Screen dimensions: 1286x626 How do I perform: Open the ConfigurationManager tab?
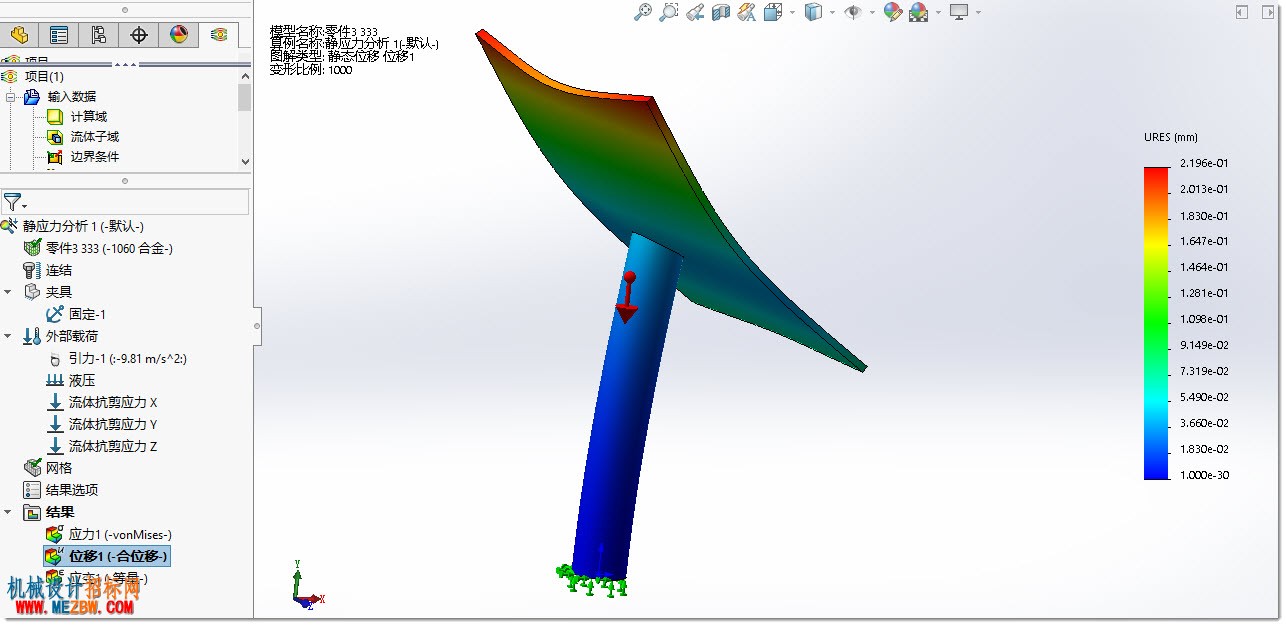pyautogui.click(x=99, y=35)
